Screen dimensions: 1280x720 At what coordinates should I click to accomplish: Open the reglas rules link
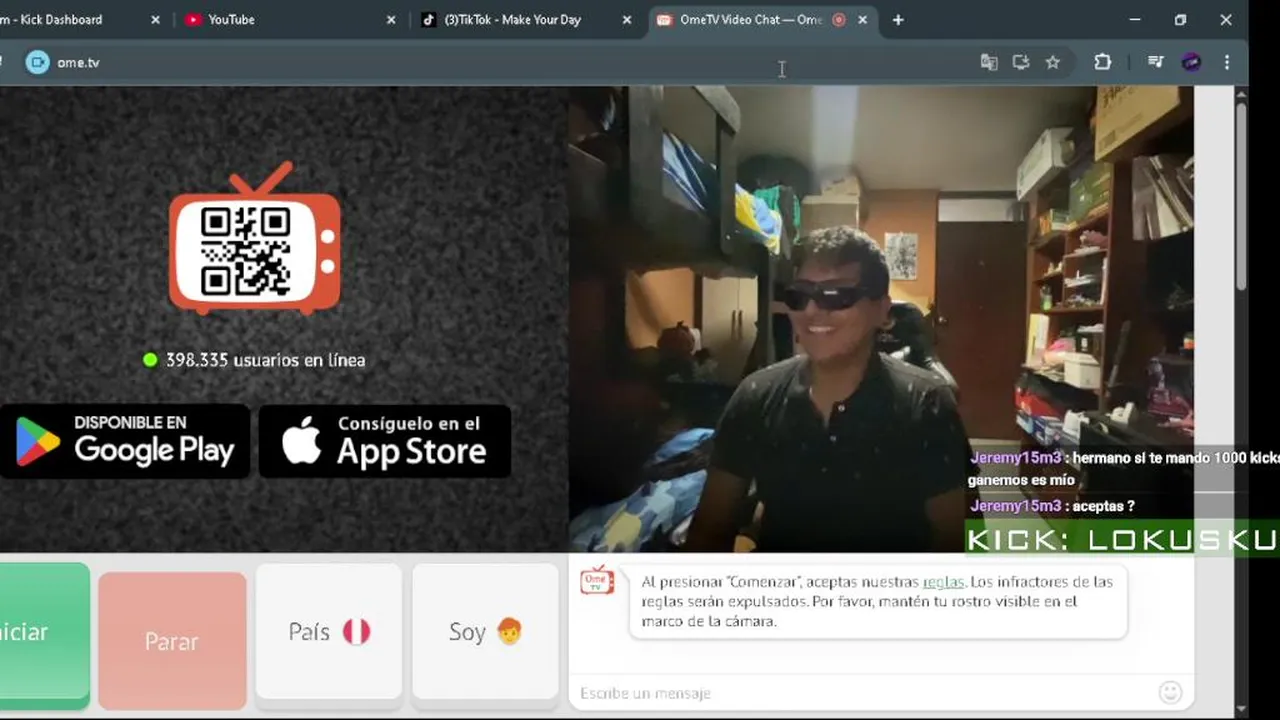(x=943, y=581)
